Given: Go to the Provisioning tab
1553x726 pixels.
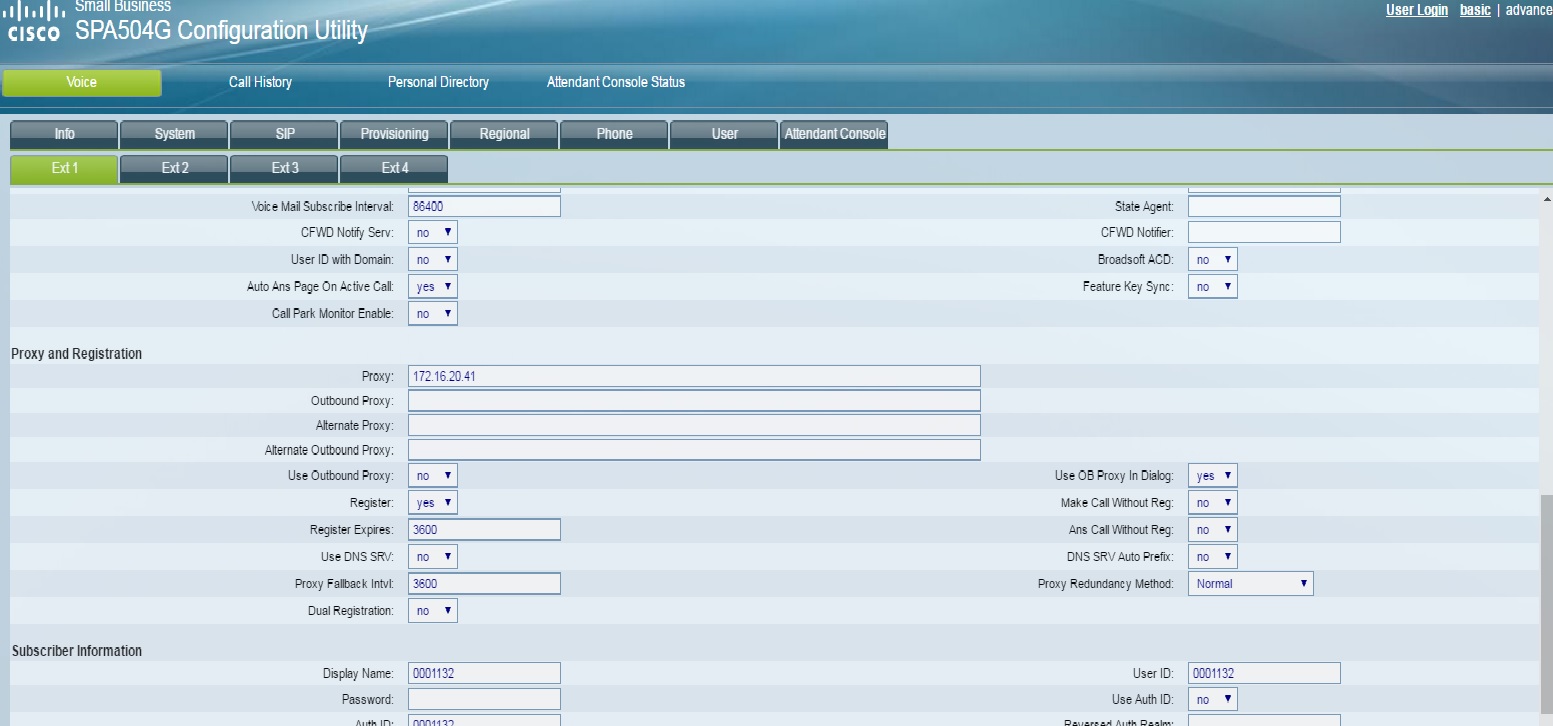Looking at the screenshot, I should [x=394, y=134].
